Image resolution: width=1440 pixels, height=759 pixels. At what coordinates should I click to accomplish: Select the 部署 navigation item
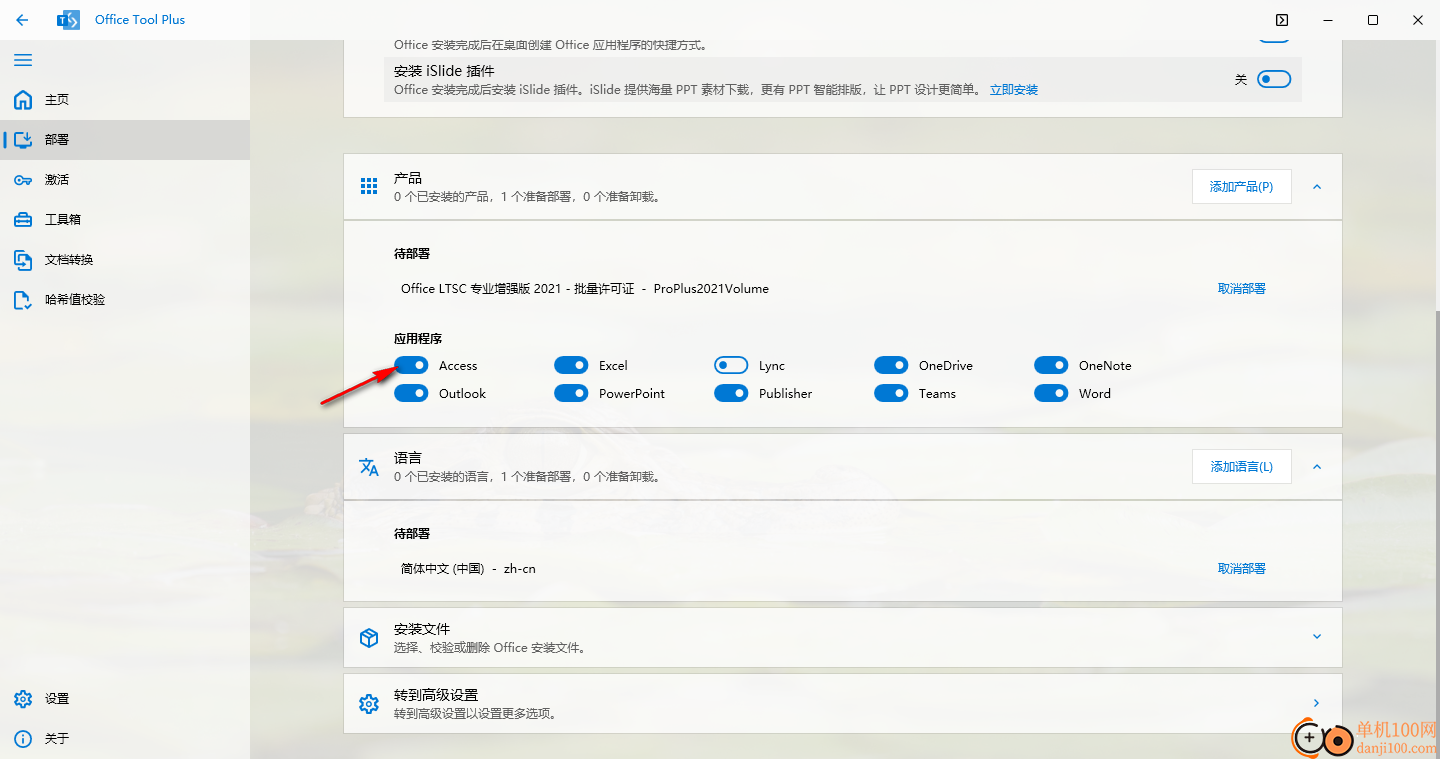pos(125,140)
